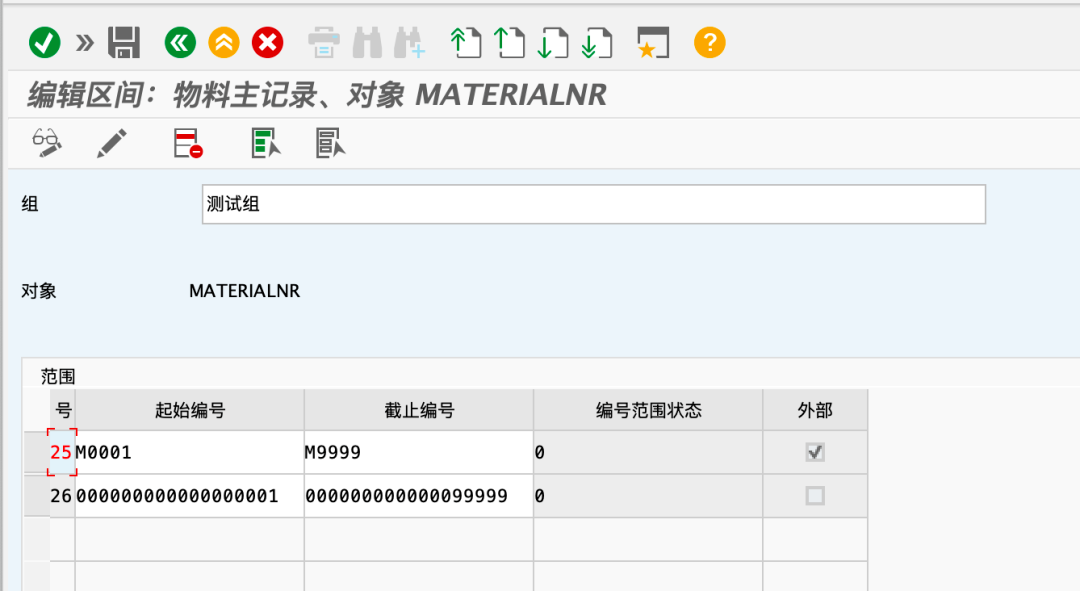This screenshot has height=591, width=1080.
Task: Click the green checkmark Enter icon
Action: pyautogui.click(x=45, y=43)
